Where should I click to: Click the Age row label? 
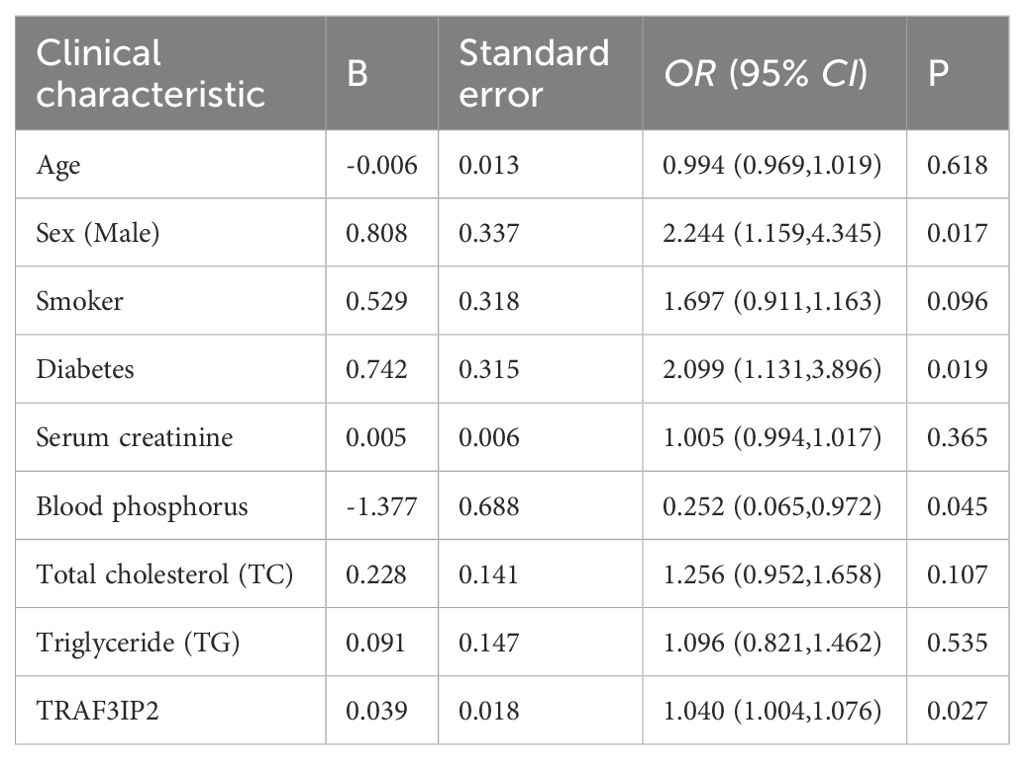tap(58, 165)
